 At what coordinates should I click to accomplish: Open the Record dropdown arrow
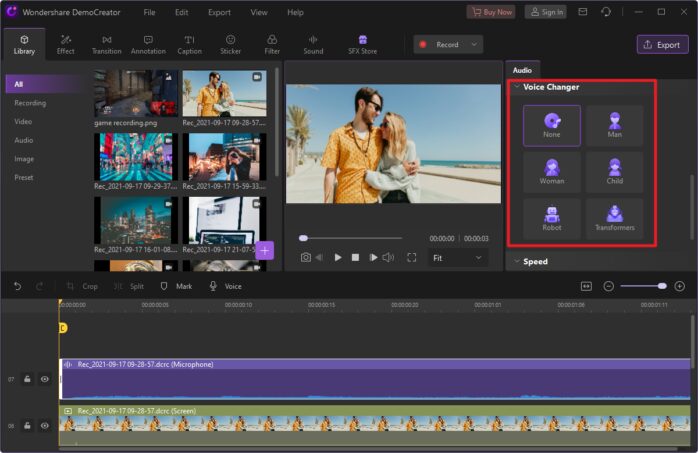coord(473,44)
